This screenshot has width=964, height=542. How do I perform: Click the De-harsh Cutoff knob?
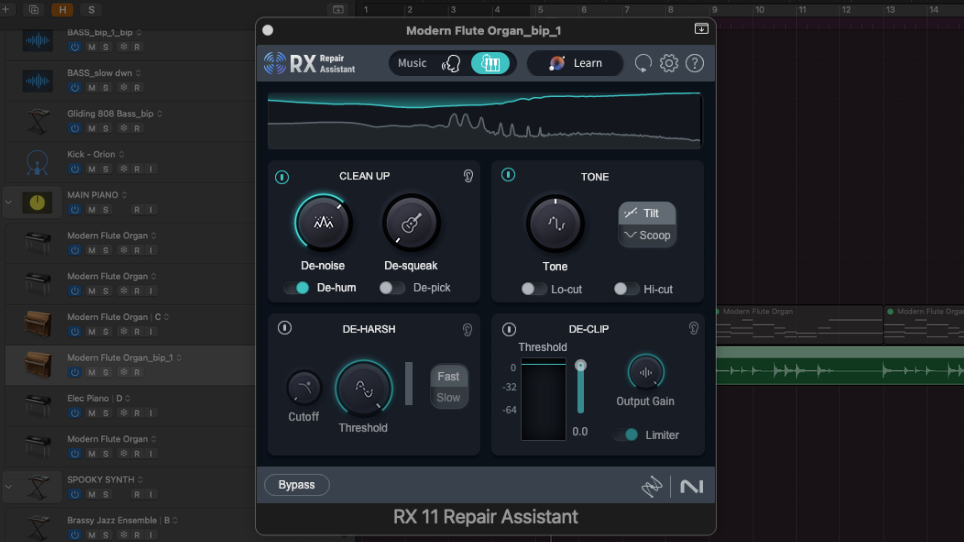click(x=304, y=387)
